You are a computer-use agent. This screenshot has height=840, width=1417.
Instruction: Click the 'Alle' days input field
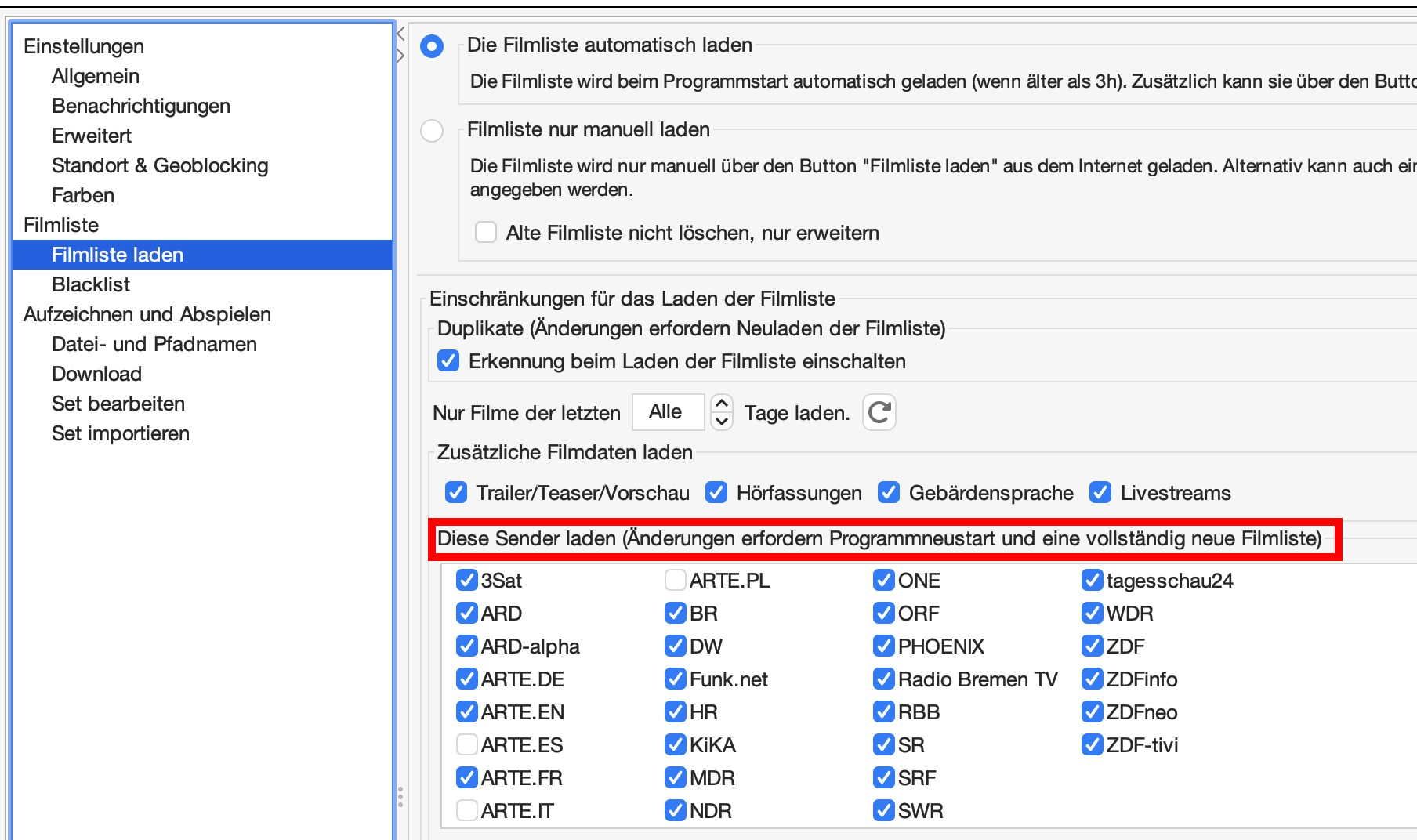pyautogui.click(x=667, y=412)
